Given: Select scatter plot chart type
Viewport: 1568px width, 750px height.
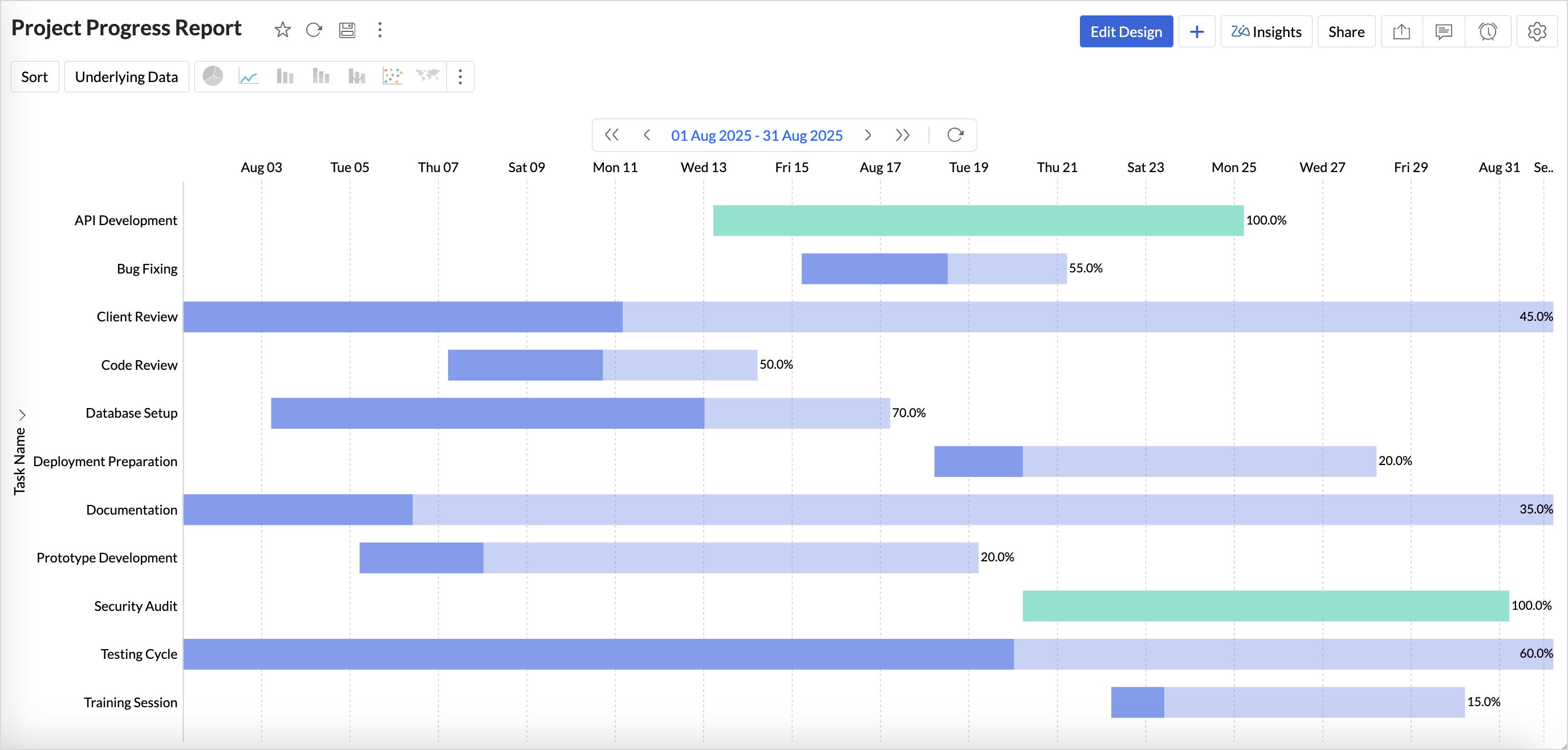Looking at the screenshot, I should coord(392,76).
